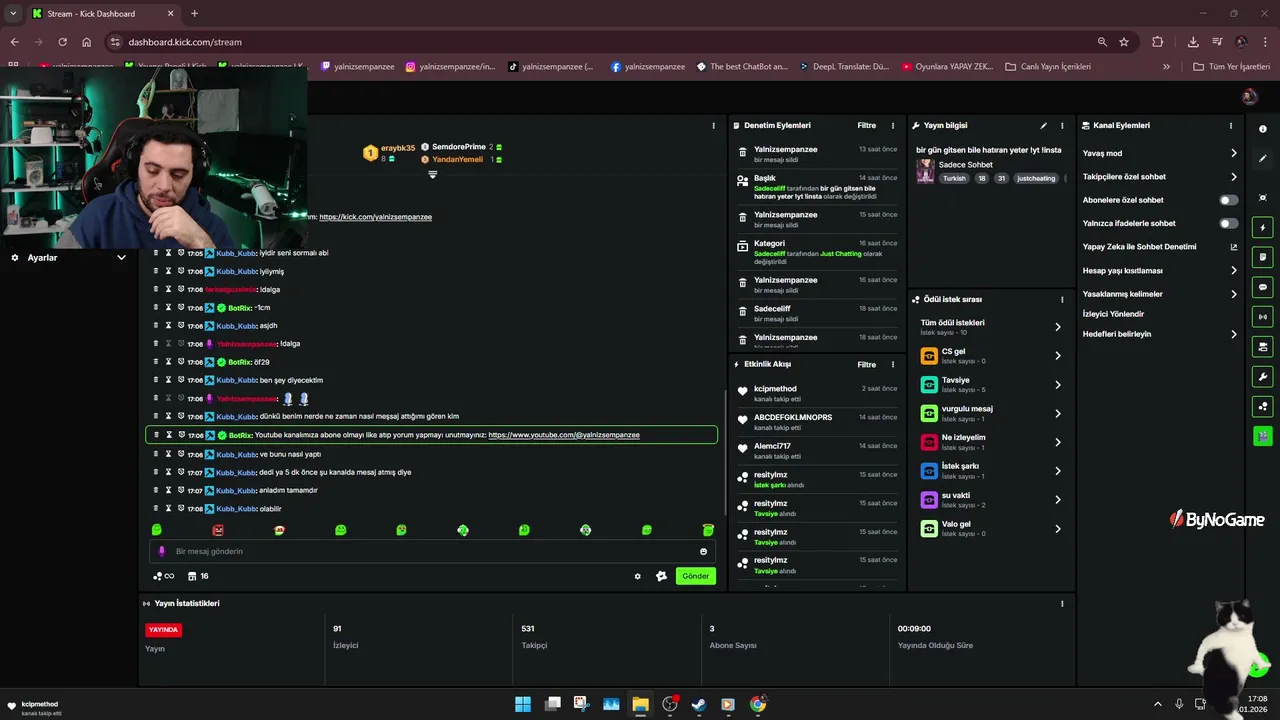Toggle the lightning bolt sidebar widget
This screenshot has width=1280, height=720.
pyautogui.click(x=1262, y=228)
